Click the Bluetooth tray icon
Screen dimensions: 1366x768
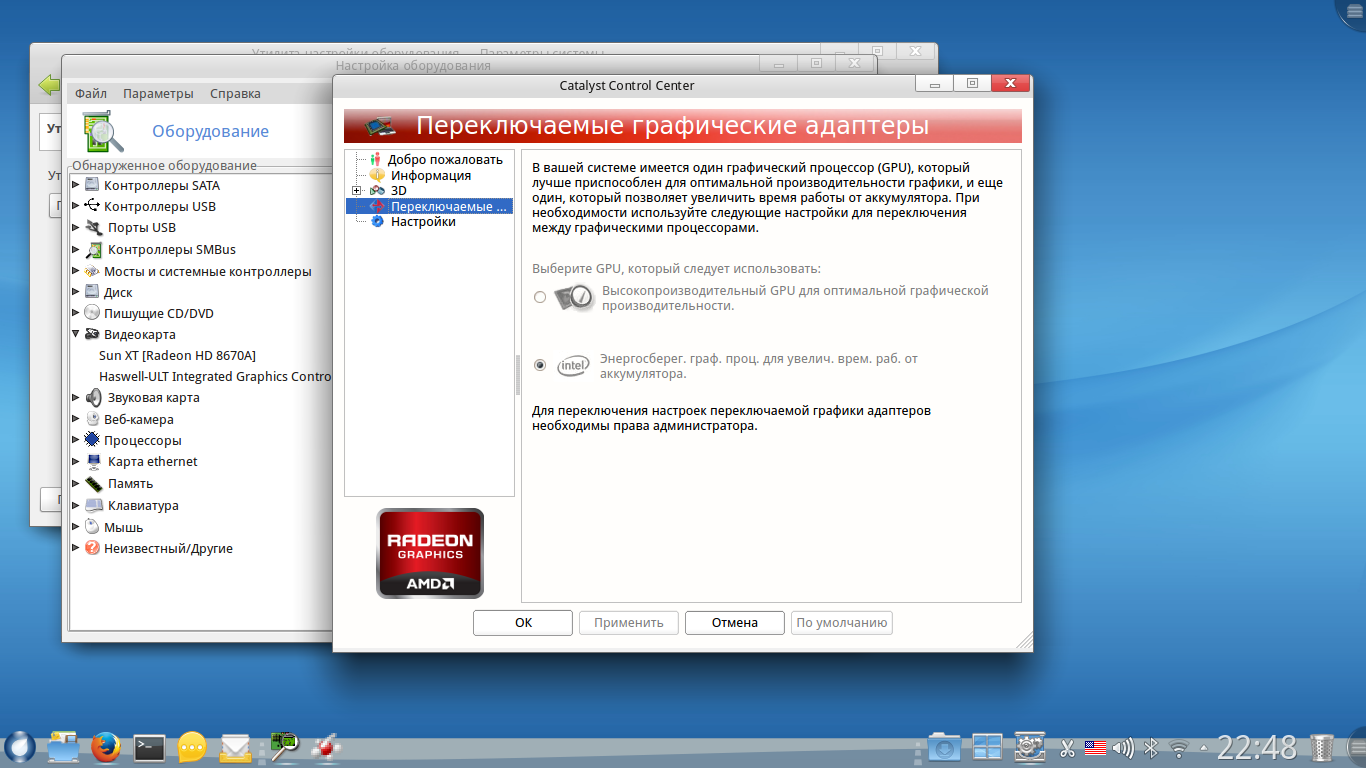(1151, 747)
